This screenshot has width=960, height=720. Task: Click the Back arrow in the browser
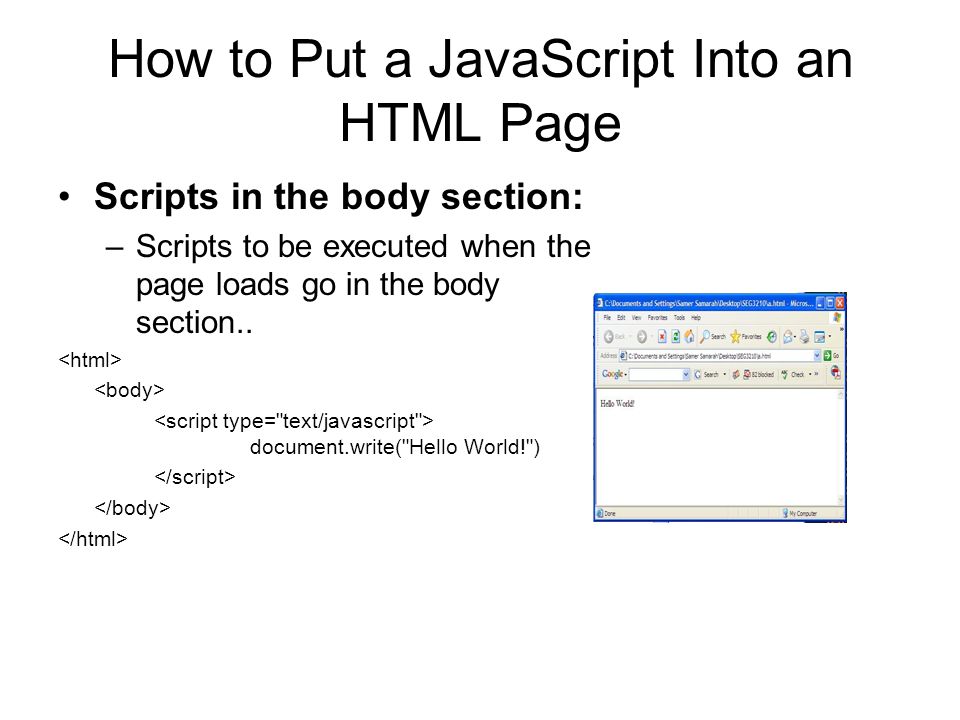(x=609, y=337)
